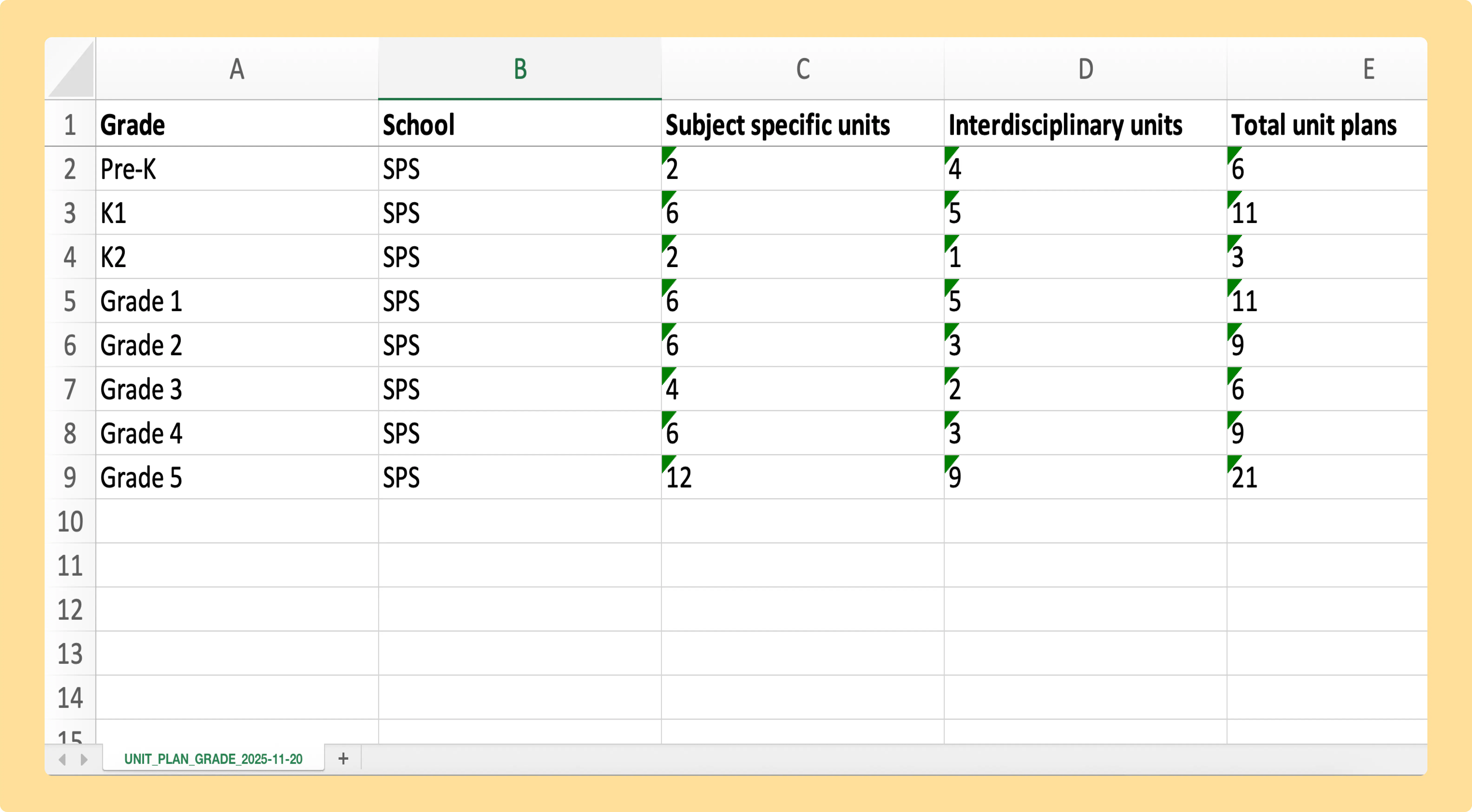Select the SPS cell in Pre-K row
This screenshot has height=812, width=1472.
[520, 169]
